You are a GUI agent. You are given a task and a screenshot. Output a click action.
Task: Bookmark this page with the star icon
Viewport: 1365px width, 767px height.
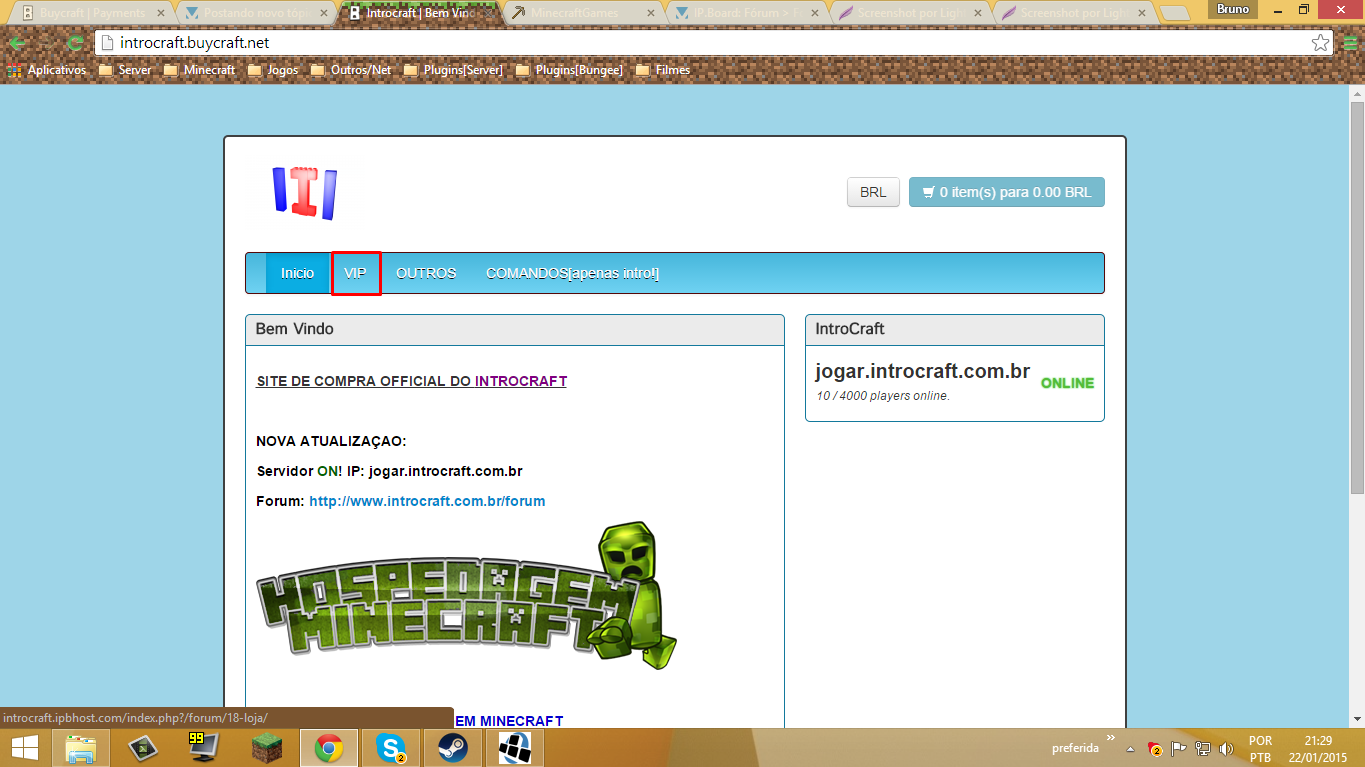point(1320,43)
